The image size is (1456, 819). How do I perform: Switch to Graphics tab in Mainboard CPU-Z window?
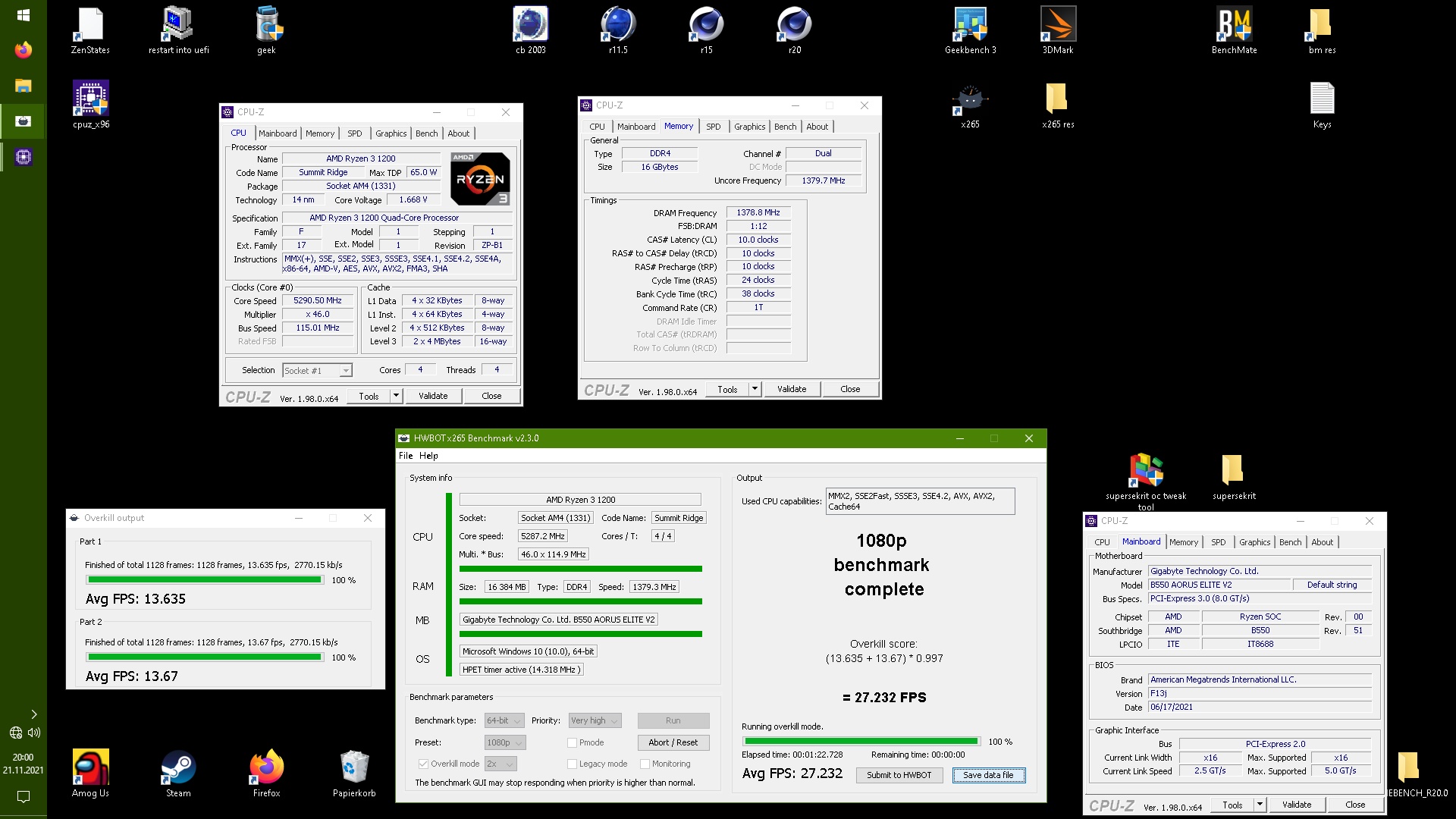(x=1254, y=542)
